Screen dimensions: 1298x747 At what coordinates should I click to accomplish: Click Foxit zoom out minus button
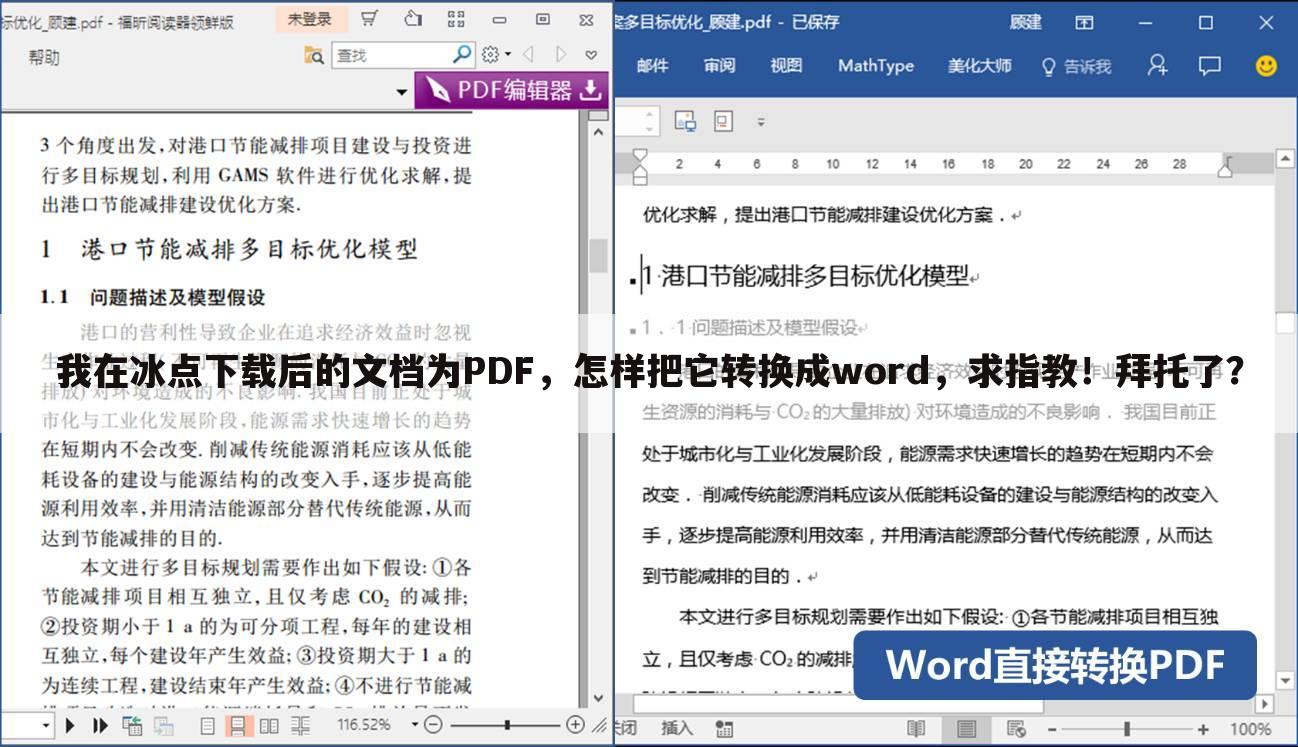point(434,725)
